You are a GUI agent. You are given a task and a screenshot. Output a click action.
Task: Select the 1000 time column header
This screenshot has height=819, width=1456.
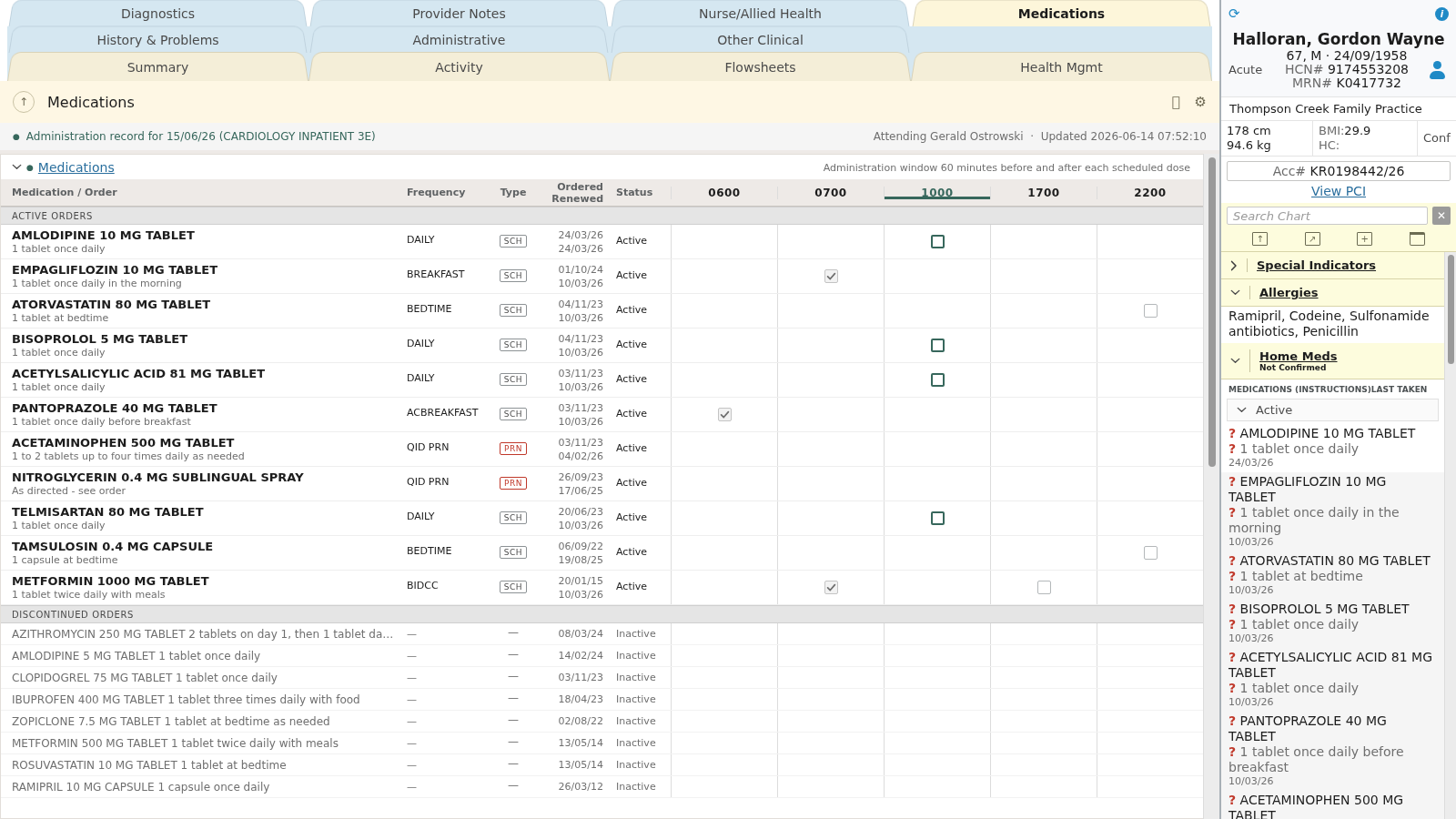[937, 193]
